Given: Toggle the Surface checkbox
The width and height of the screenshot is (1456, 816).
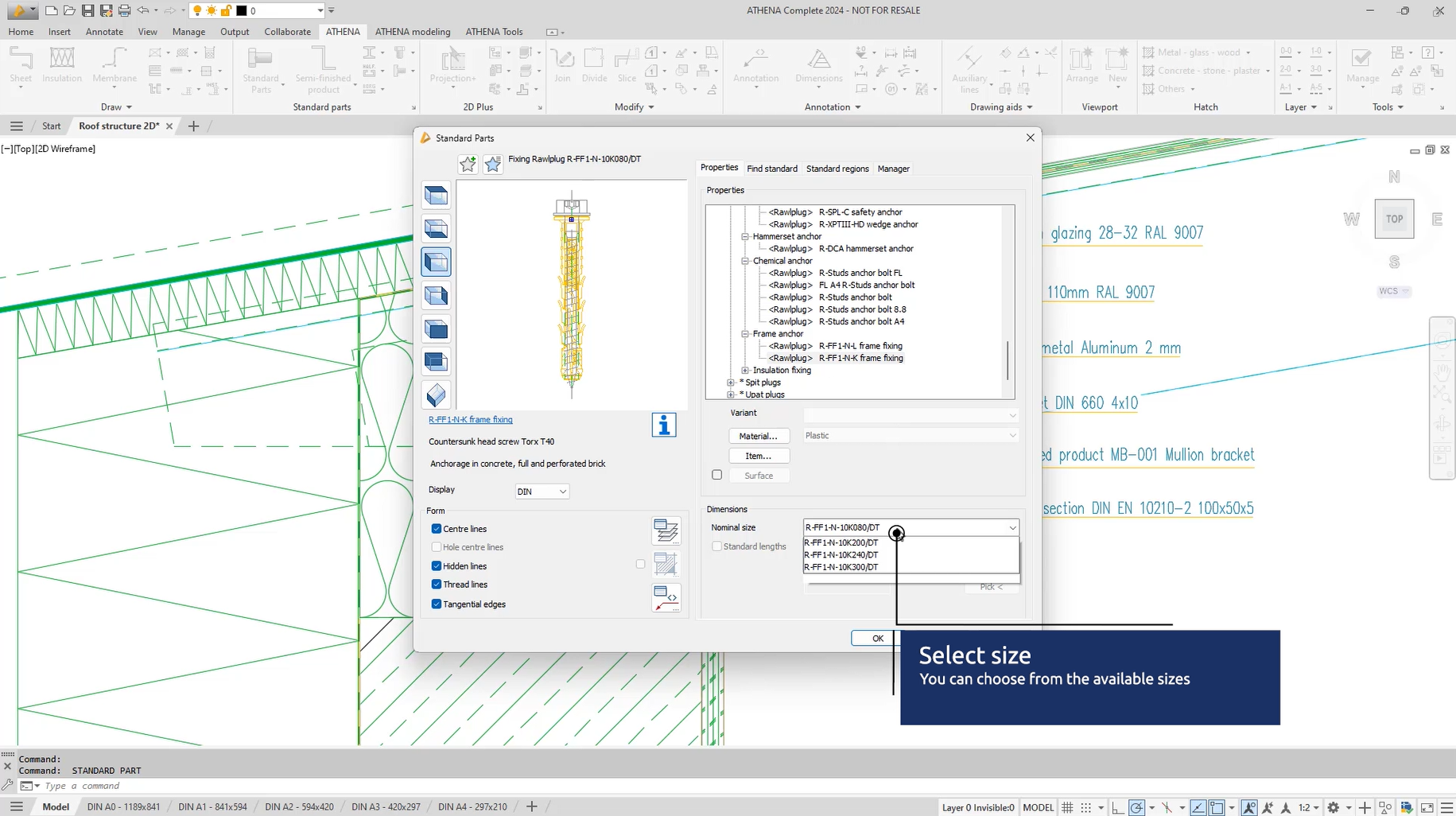Looking at the screenshot, I should pyautogui.click(x=717, y=475).
